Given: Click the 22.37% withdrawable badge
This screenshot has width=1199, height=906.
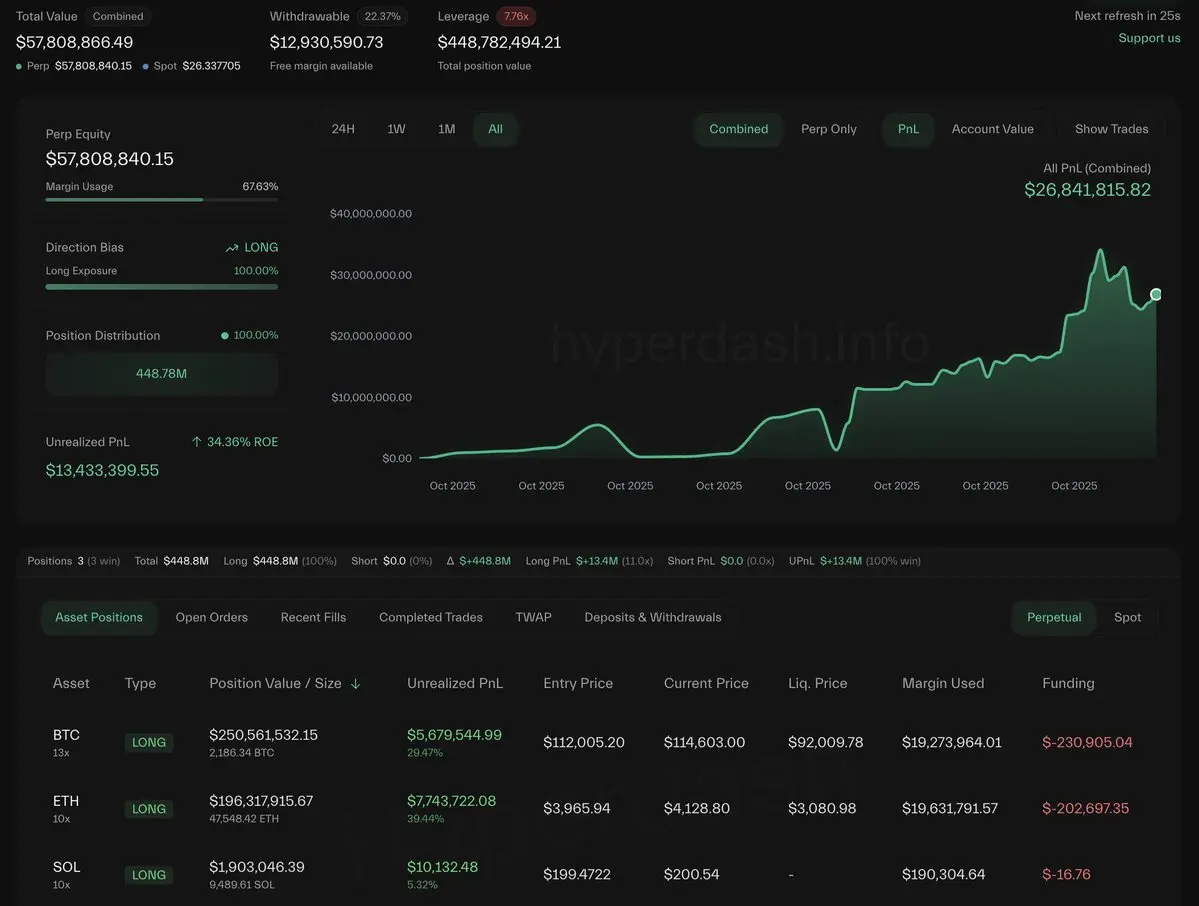Looking at the screenshot, I should click(x=383, y=17).
